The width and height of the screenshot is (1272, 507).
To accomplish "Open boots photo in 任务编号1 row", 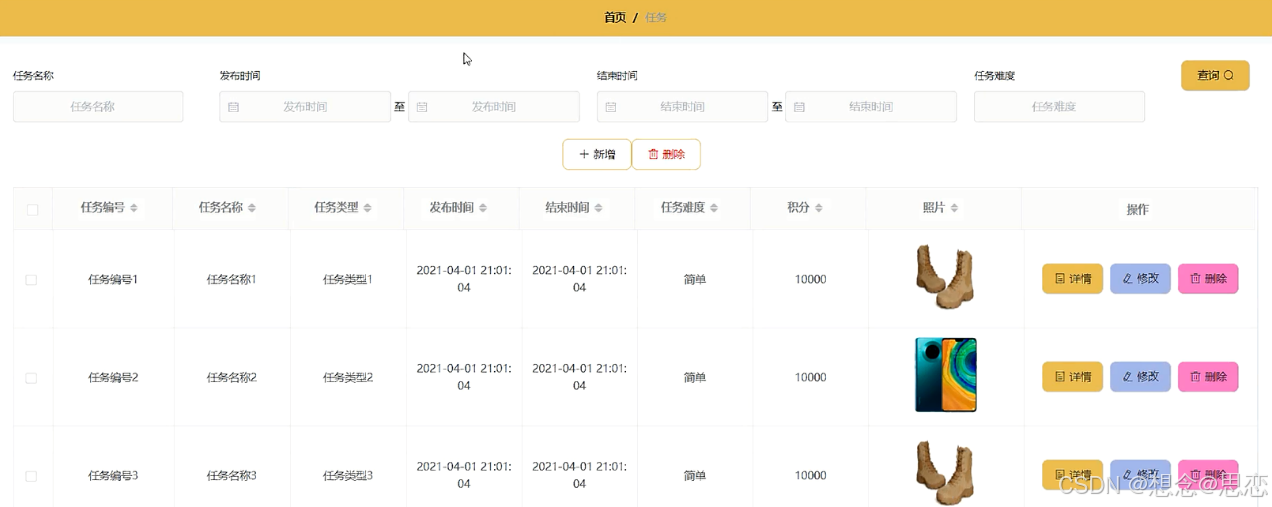I will coord(945,279).
